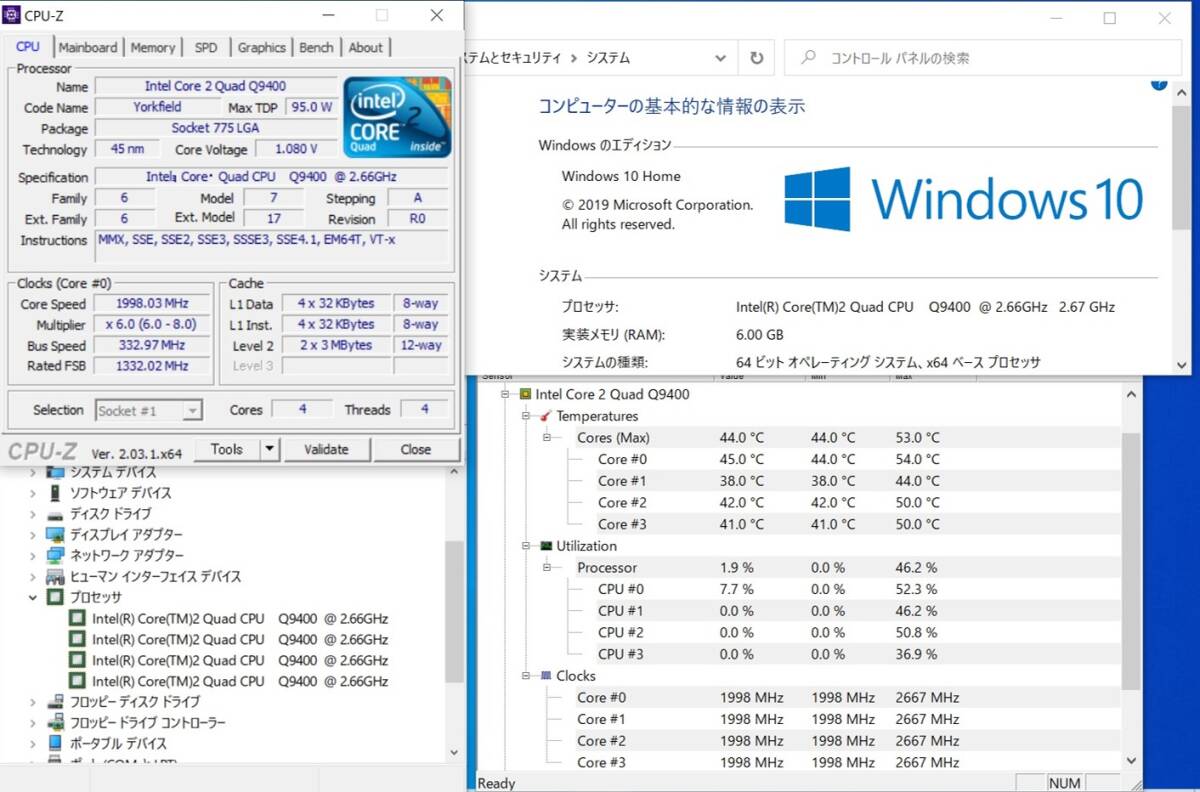The height and width of the screenshot is (792, 1200).
Task: Click the thermometer icon beside Temperatures
Action: point(545,416)
